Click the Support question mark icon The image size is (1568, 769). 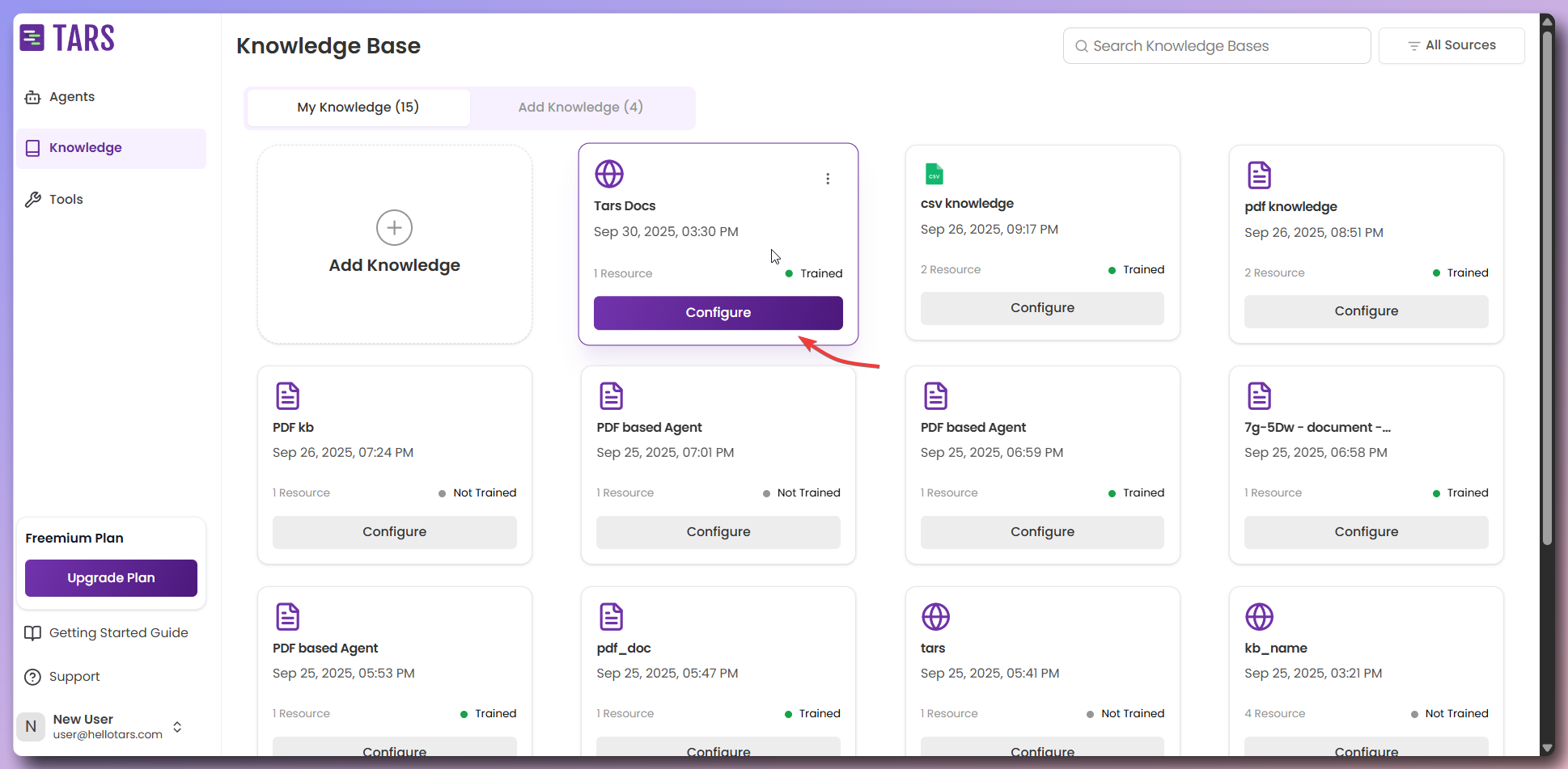[x=32, y=677]
